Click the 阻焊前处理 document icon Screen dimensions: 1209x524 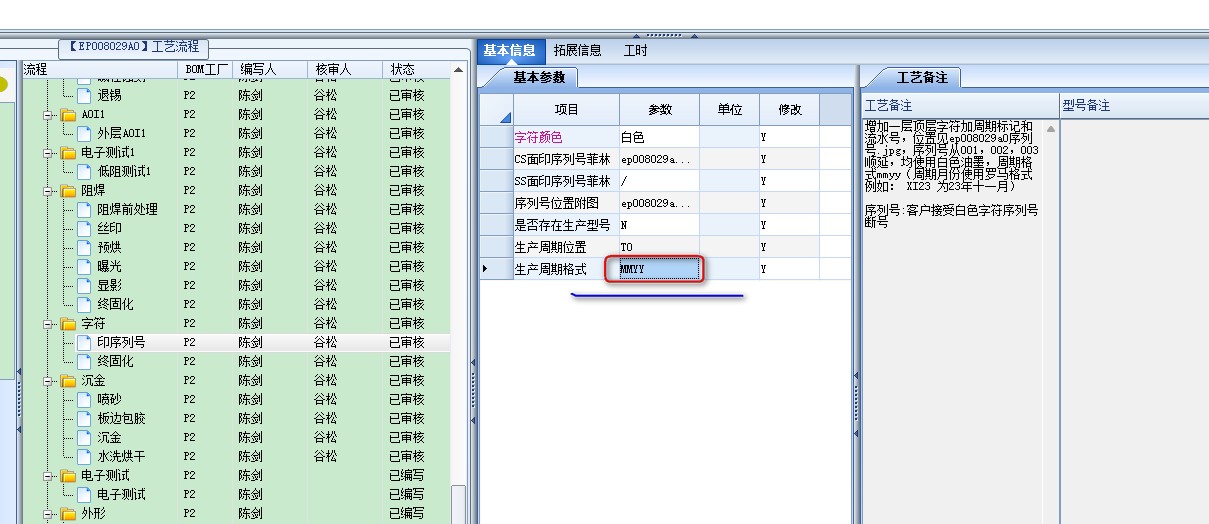[84, 210]
